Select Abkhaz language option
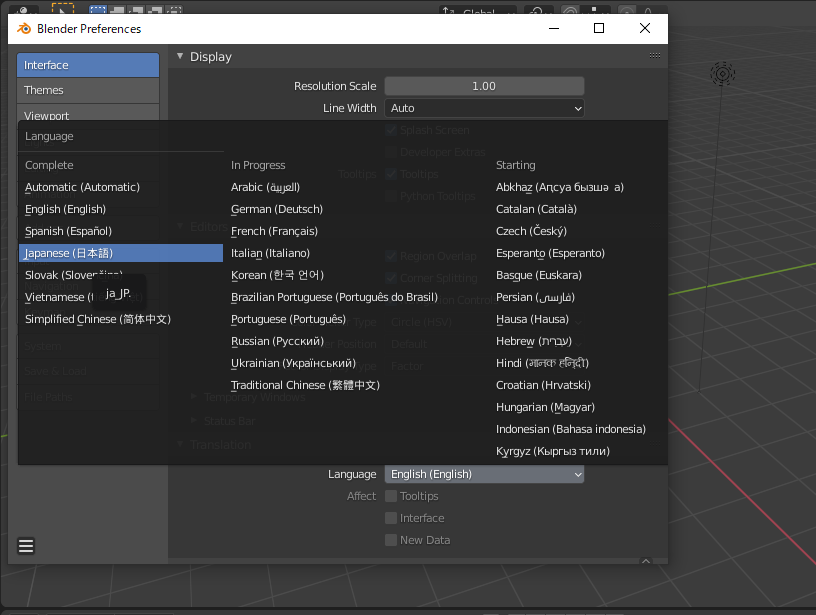Image resolution: width=816 pixels, height=615 pixels. (559, 187)
